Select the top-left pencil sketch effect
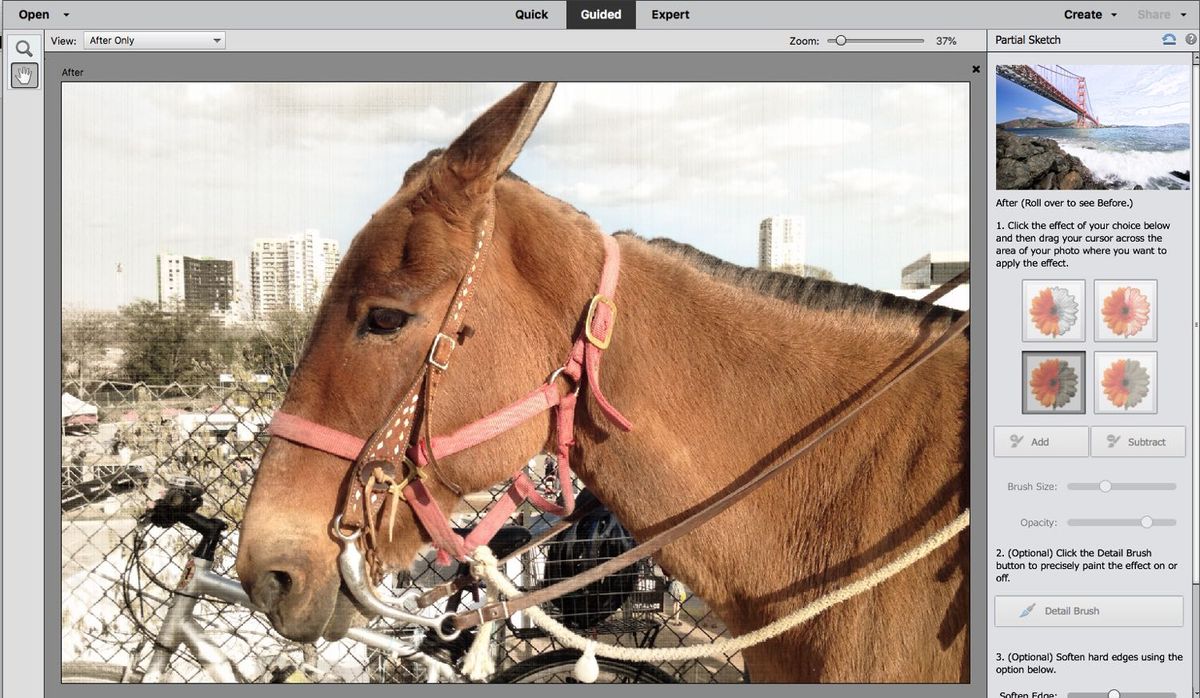1200x698 pixels. tap(1053, 310)
